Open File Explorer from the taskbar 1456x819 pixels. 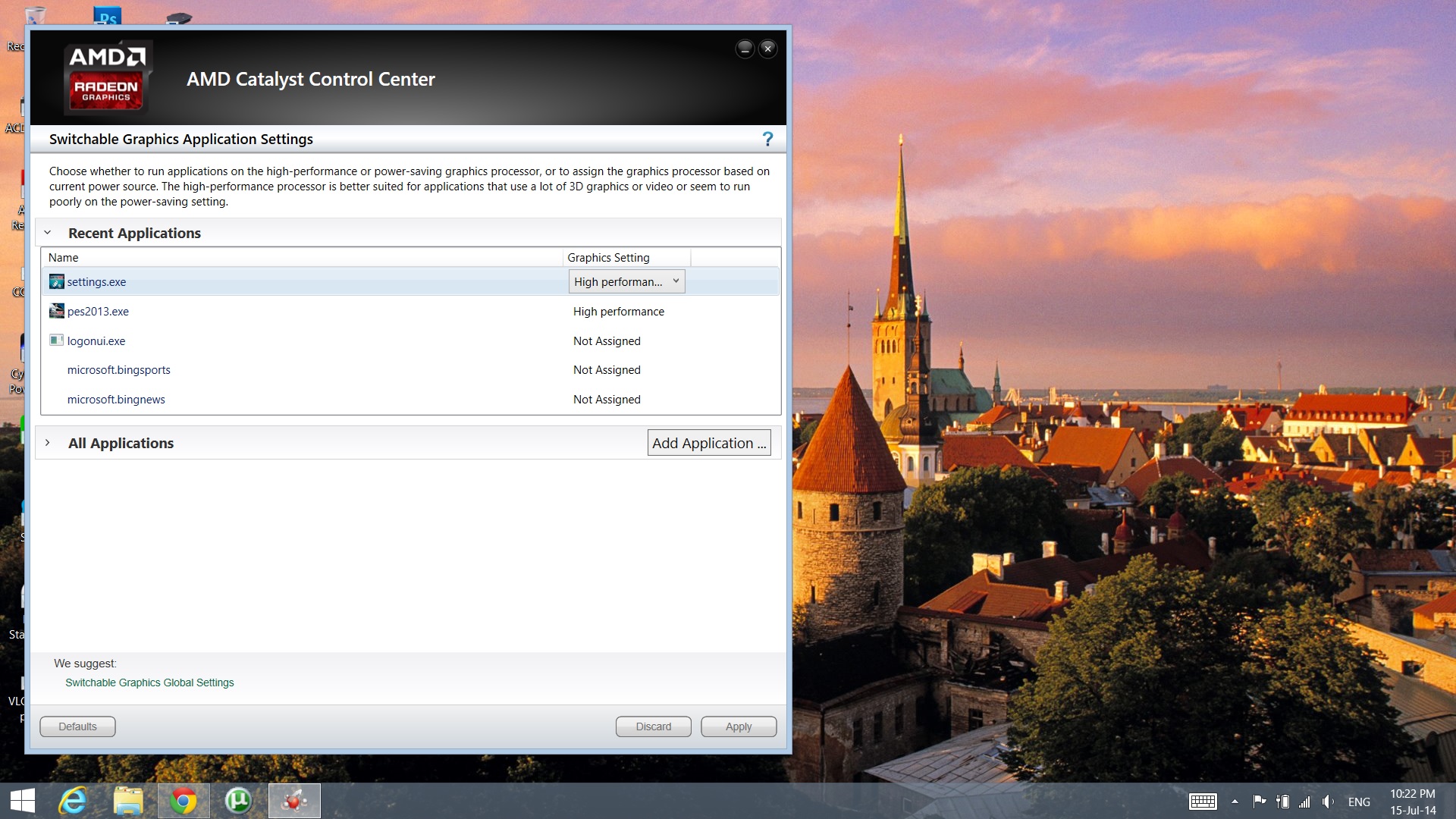128,801
